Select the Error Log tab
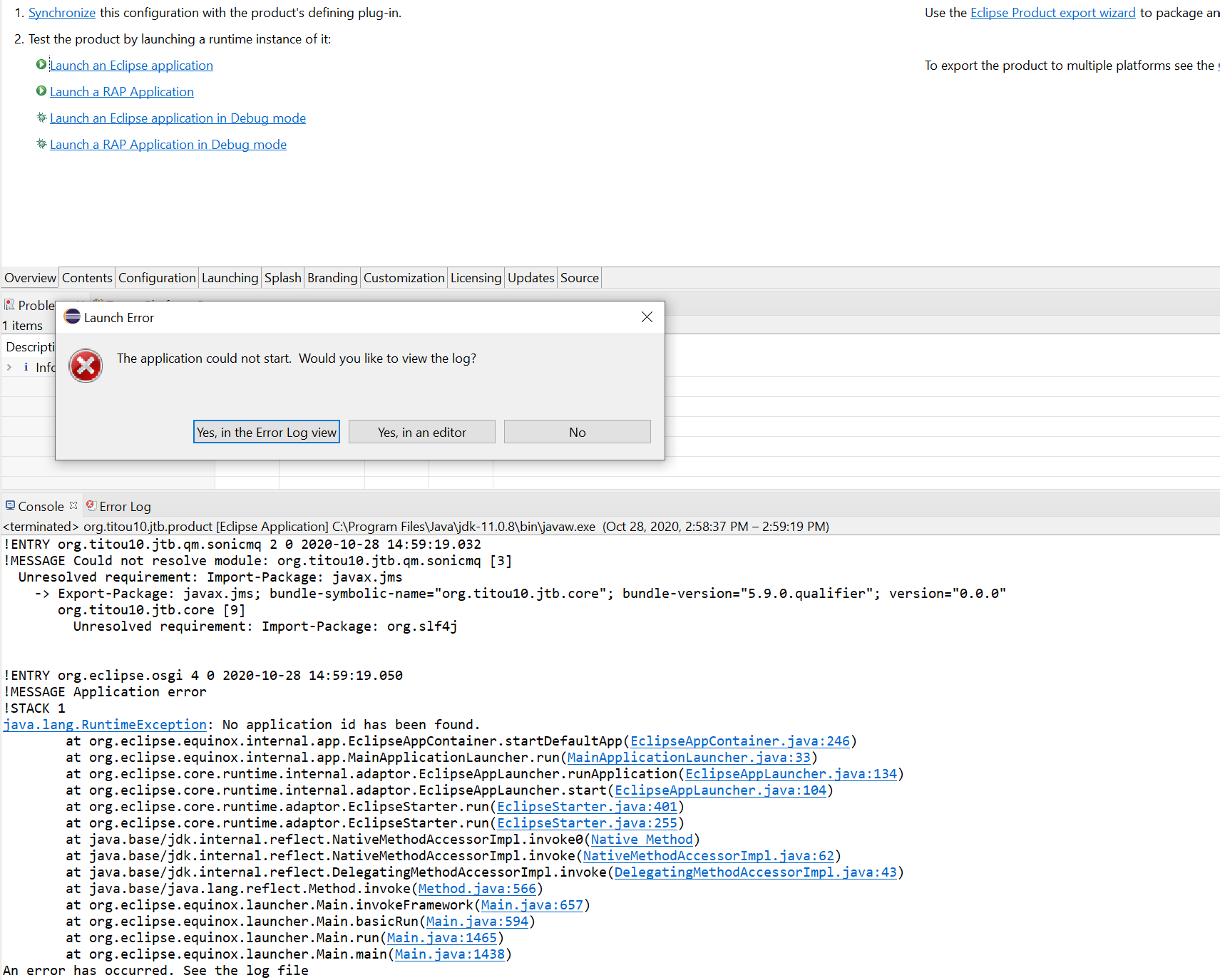 click(125, 506)
